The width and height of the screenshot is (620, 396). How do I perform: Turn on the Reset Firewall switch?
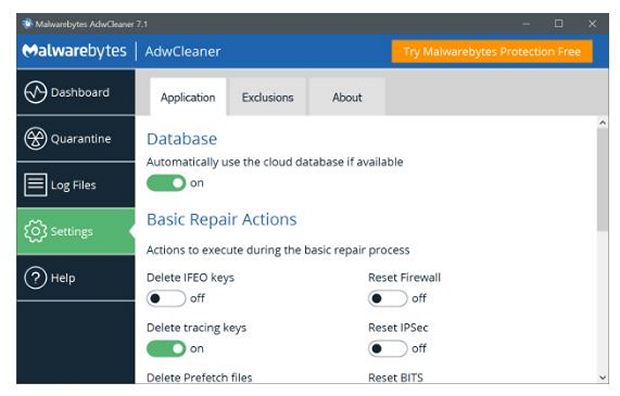(388, 298)
